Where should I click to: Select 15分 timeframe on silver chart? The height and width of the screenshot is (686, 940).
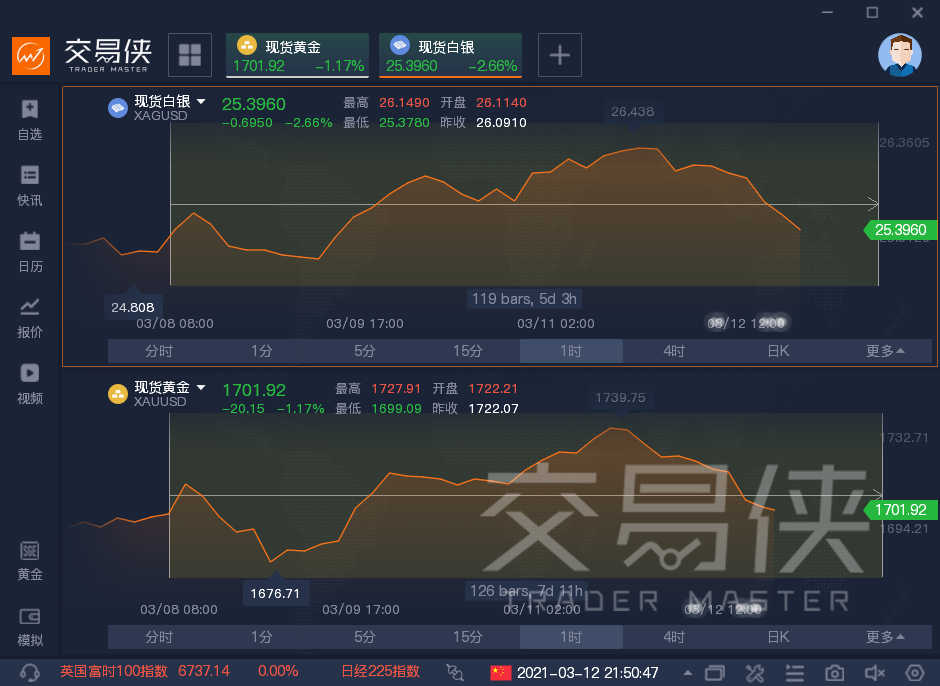[468, 351]
